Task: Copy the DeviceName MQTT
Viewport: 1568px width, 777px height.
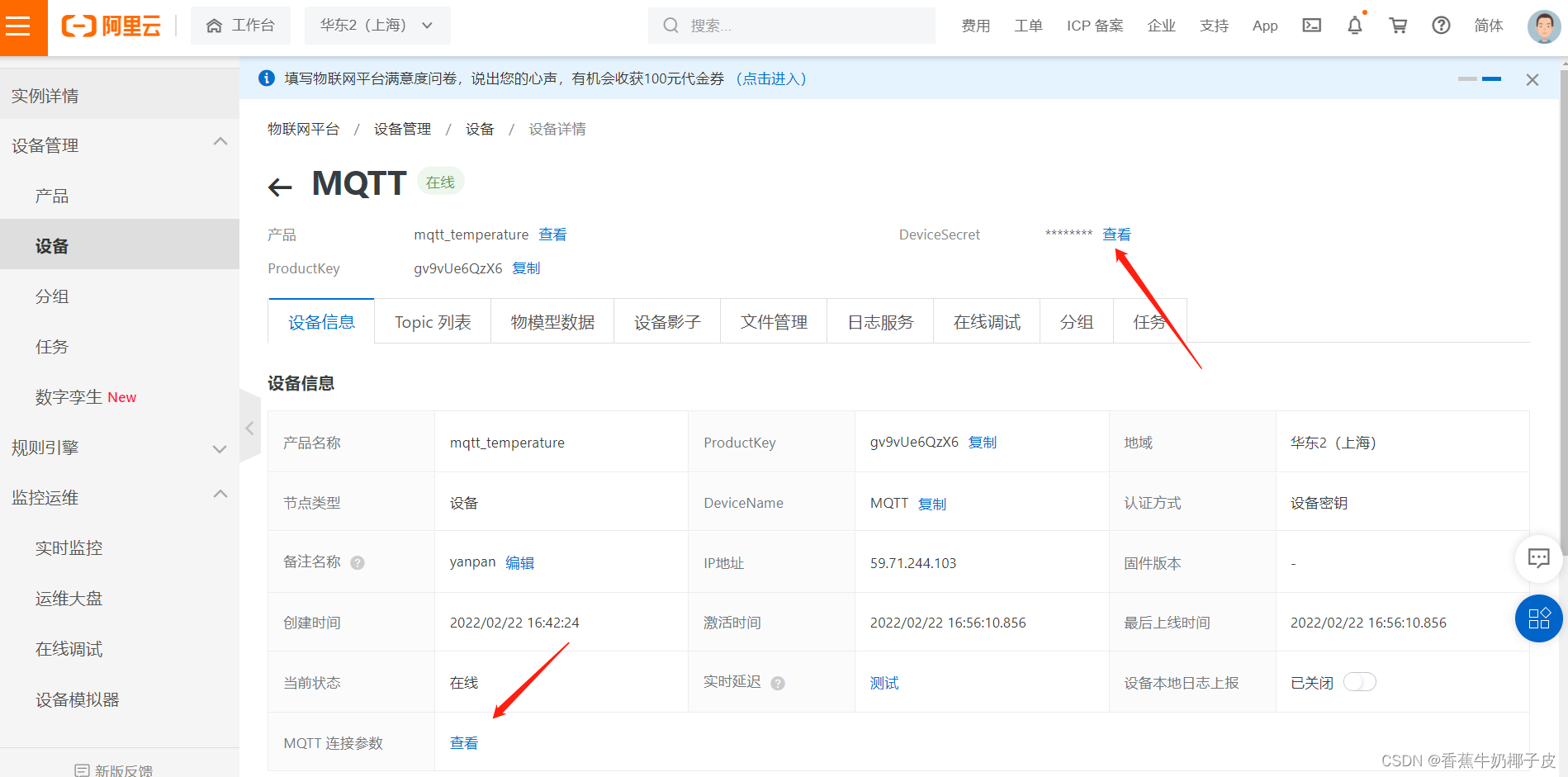Action: click(x=932, y=504)
